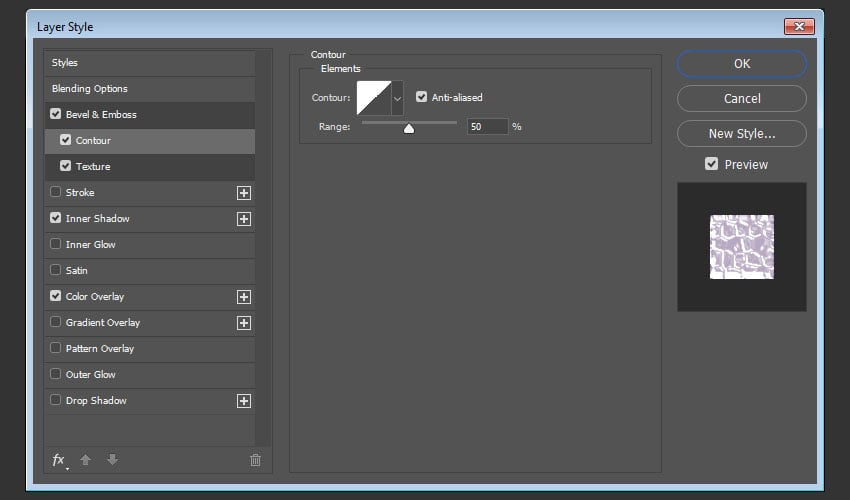Click the effects list vertical scrollbar
The width and height of the screenshot is (850, 500).
pyautogui.click(x=263, y=248)
